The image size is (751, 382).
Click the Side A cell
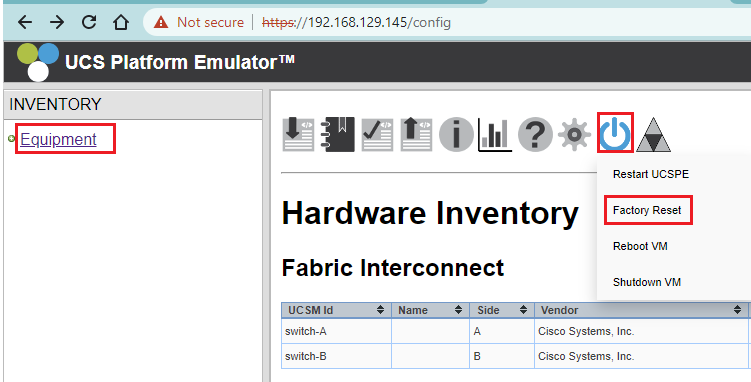tap(502, 331)
